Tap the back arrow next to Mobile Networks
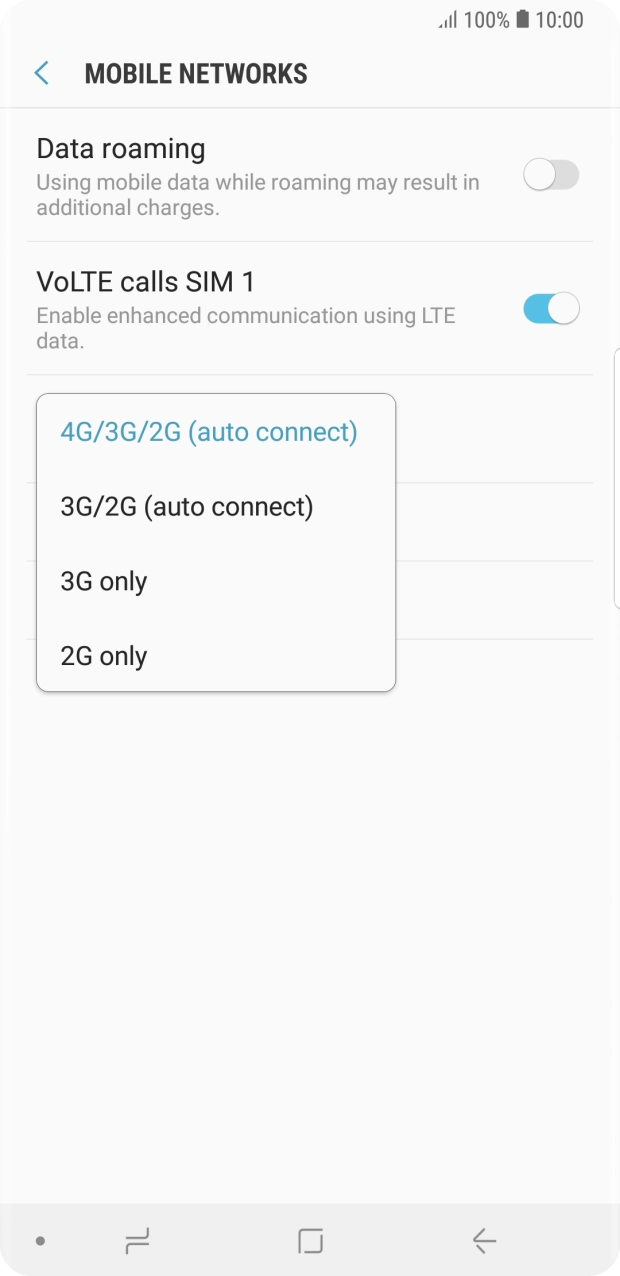The height and width of the screenshot is (1276, 620). (41, 73)
